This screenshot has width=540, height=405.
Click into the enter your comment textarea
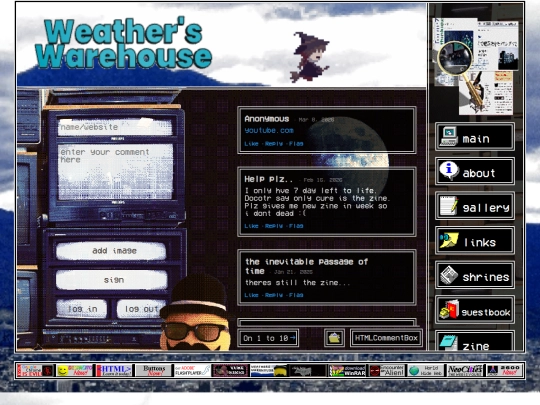point(115,171)
